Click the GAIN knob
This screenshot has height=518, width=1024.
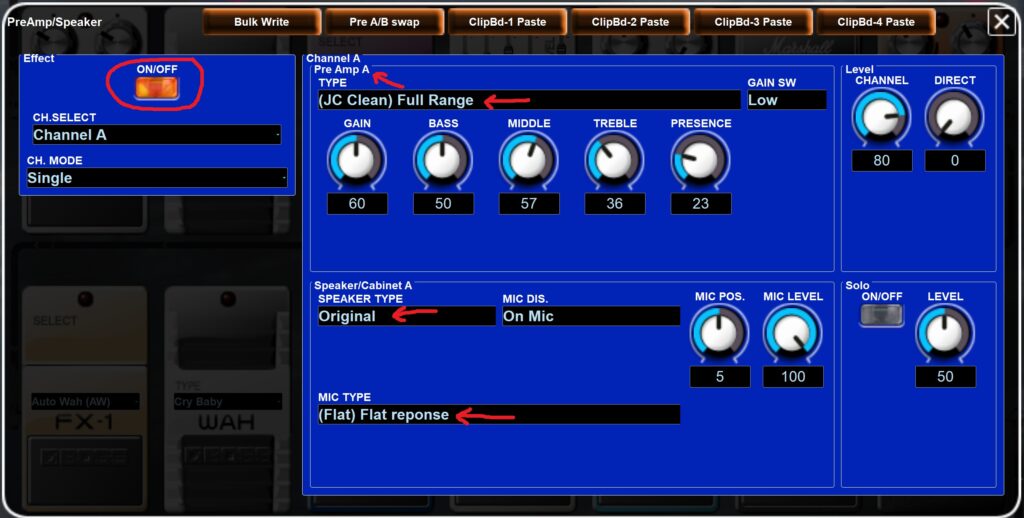pyautogui.click(x=357, y=159)
